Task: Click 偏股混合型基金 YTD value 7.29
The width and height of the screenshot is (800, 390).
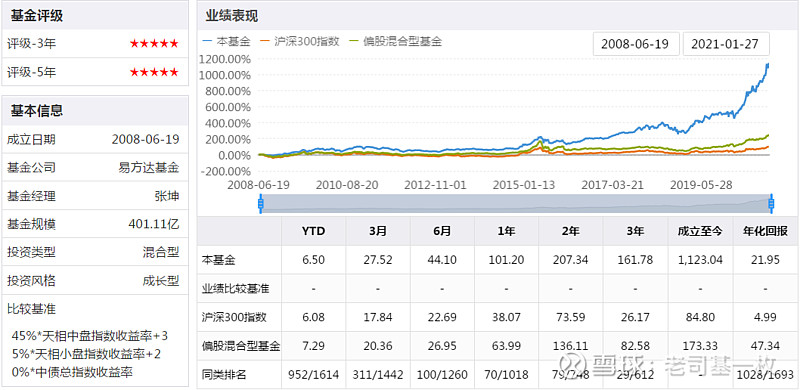Action: click(x=313, y=346)
